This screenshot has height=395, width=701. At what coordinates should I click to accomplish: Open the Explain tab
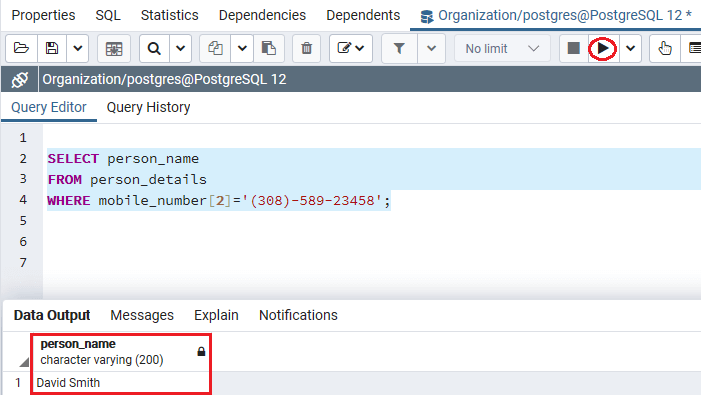click(x=216, y=315)
